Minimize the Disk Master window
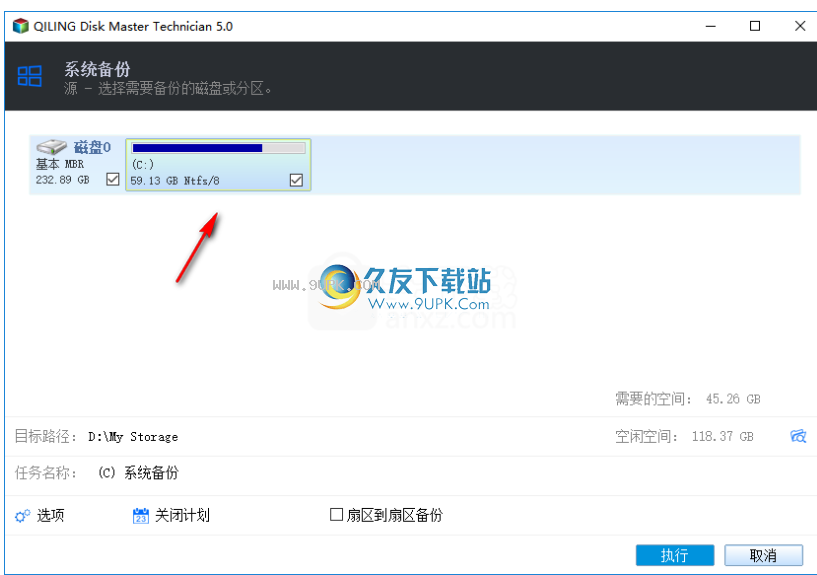 click(711, 26)
